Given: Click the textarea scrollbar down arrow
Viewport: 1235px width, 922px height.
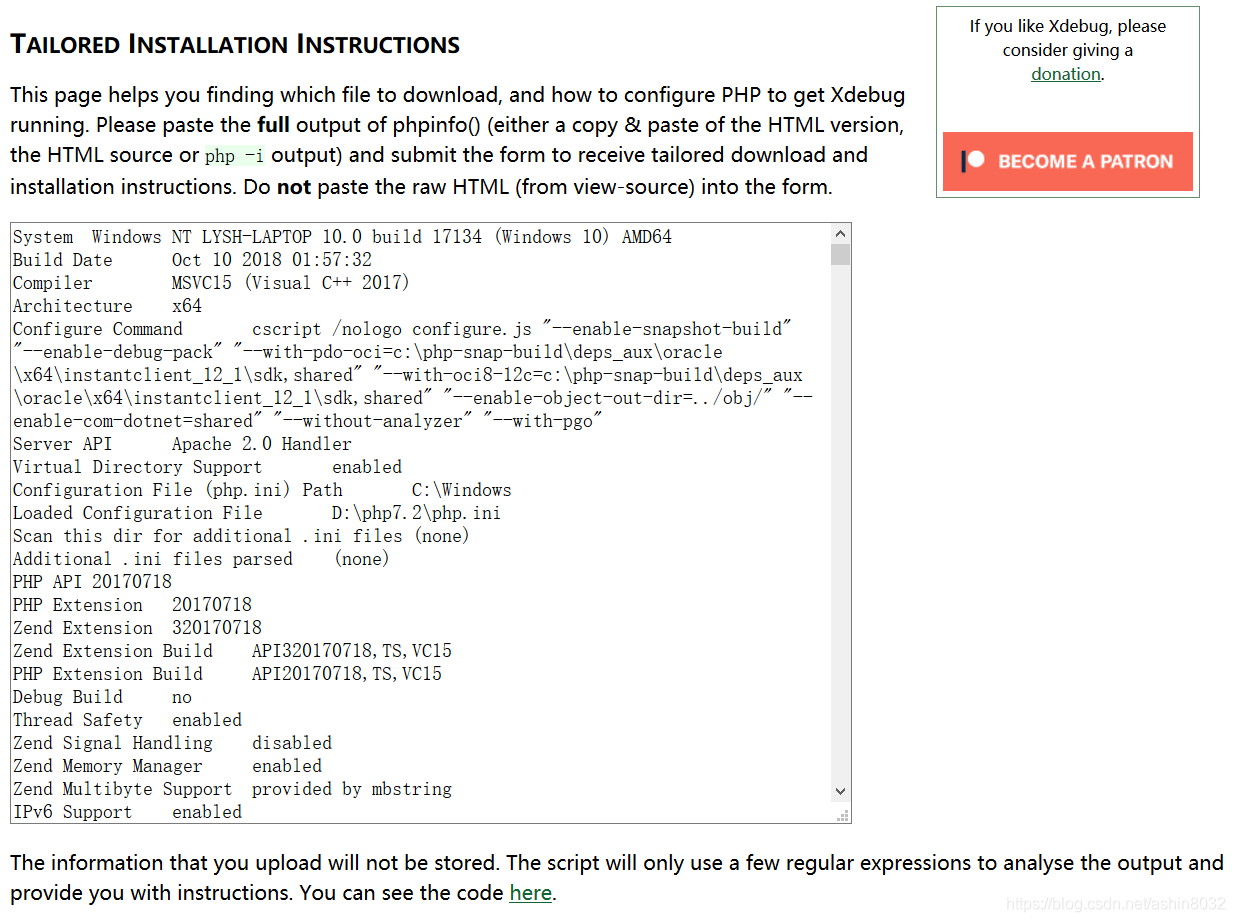Looking at the screenshot, I should click(x=840, y=791).
